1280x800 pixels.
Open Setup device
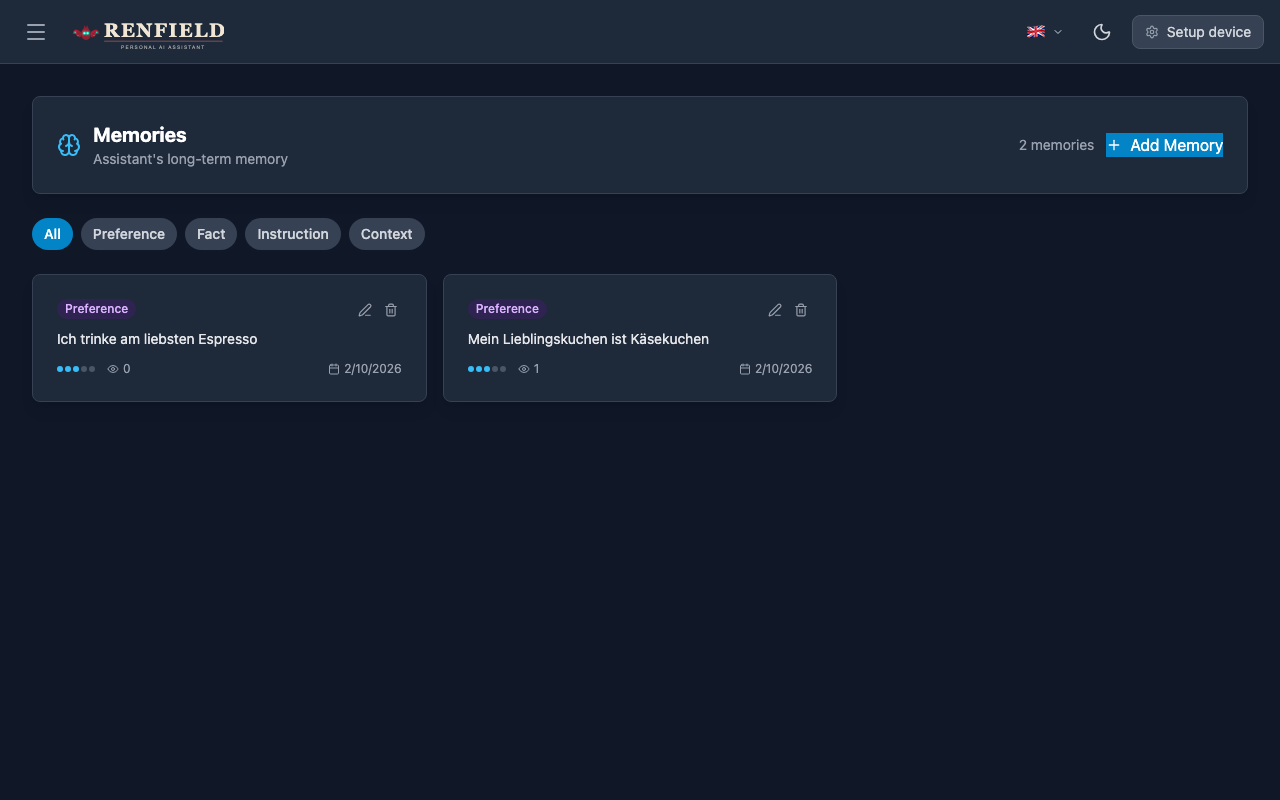pos(1197,31)
